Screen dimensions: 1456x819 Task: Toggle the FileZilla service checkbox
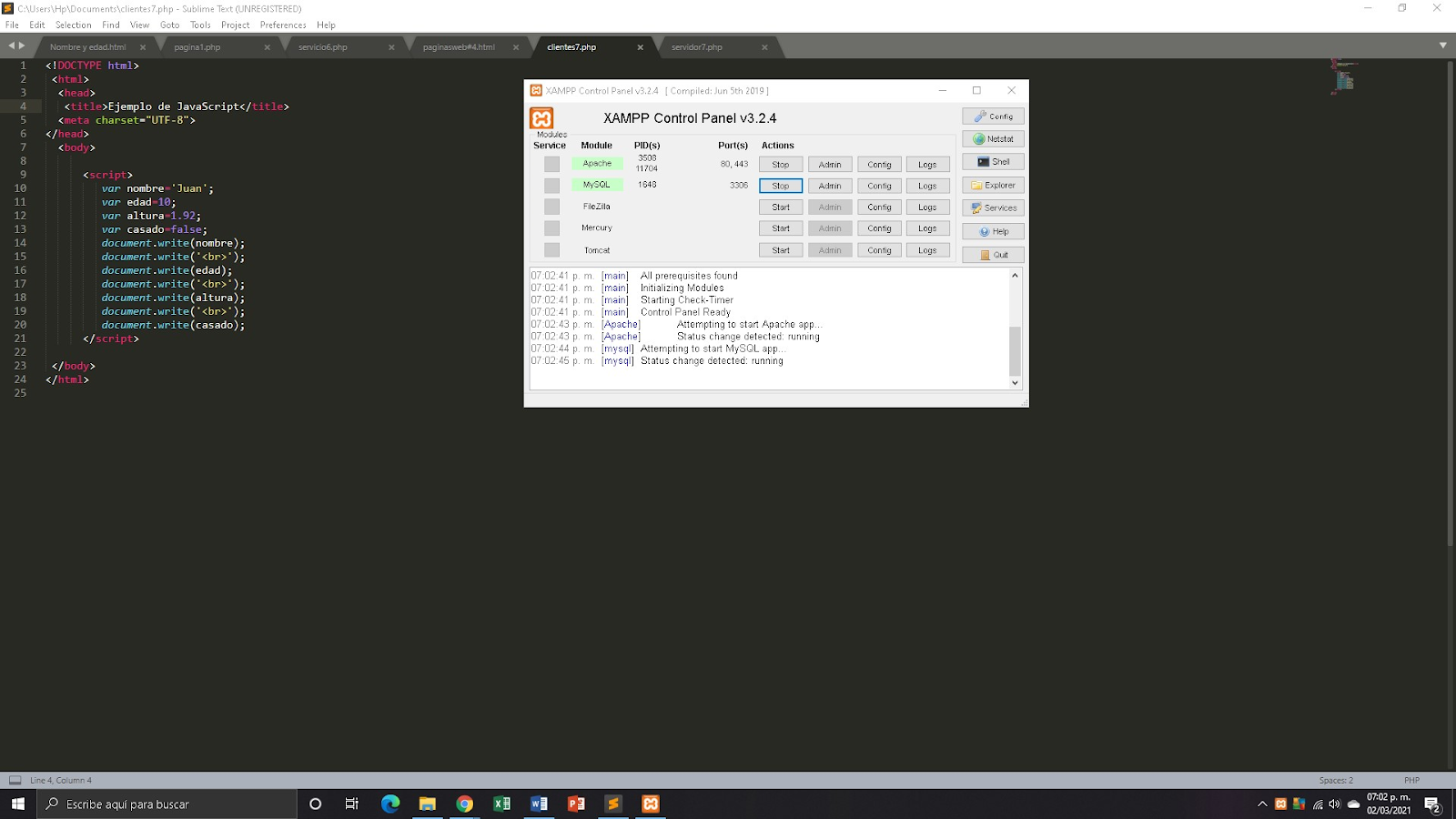(551, 207)
